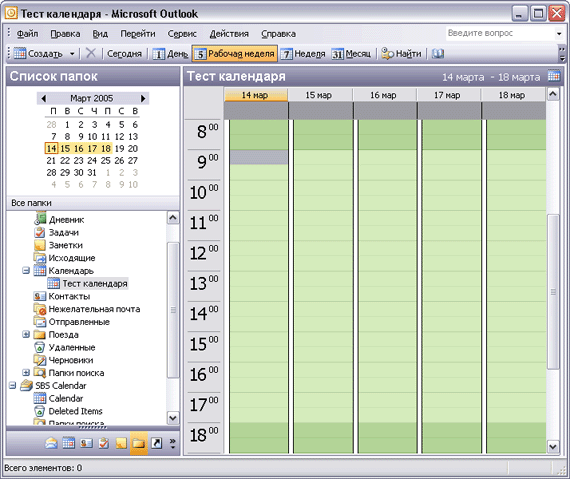
Task: Collapse the Календарь folder tree node
Action: coord(26,271)
